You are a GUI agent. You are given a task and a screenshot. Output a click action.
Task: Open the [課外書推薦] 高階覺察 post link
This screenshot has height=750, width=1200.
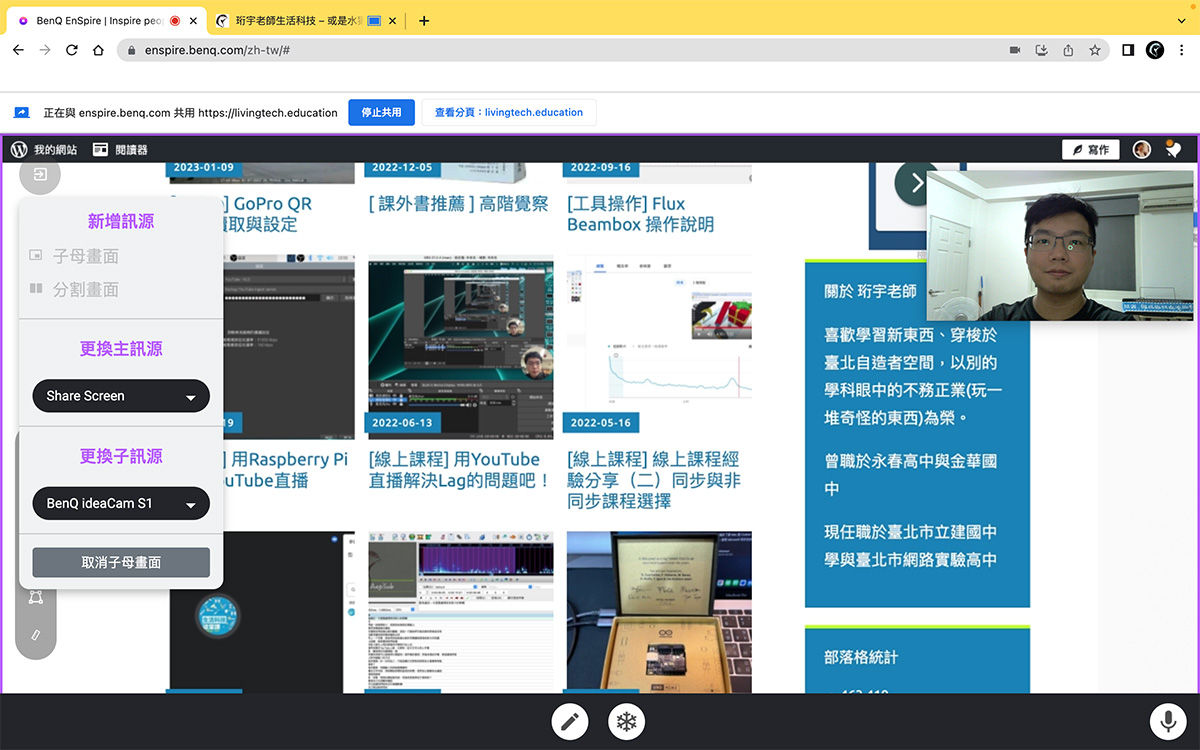(458, 204)
